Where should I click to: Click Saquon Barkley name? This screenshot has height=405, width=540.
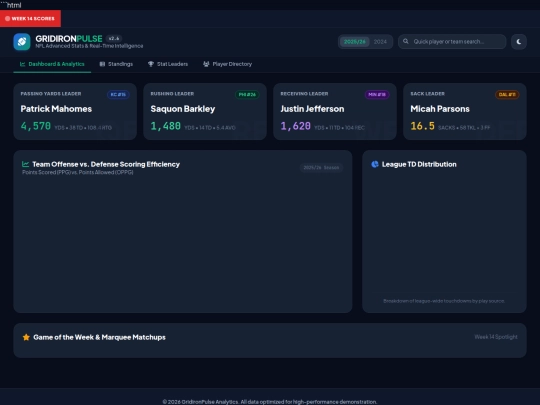click(x=183, y=109)
